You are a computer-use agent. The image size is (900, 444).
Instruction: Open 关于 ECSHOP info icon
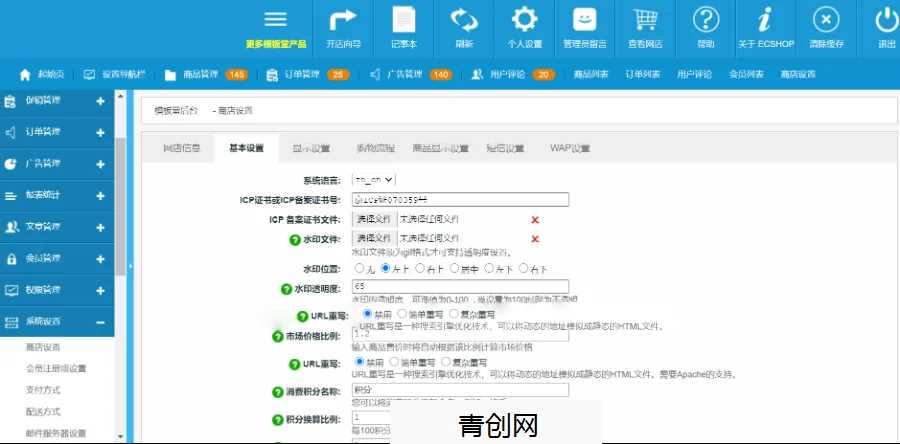pos(765,20)
